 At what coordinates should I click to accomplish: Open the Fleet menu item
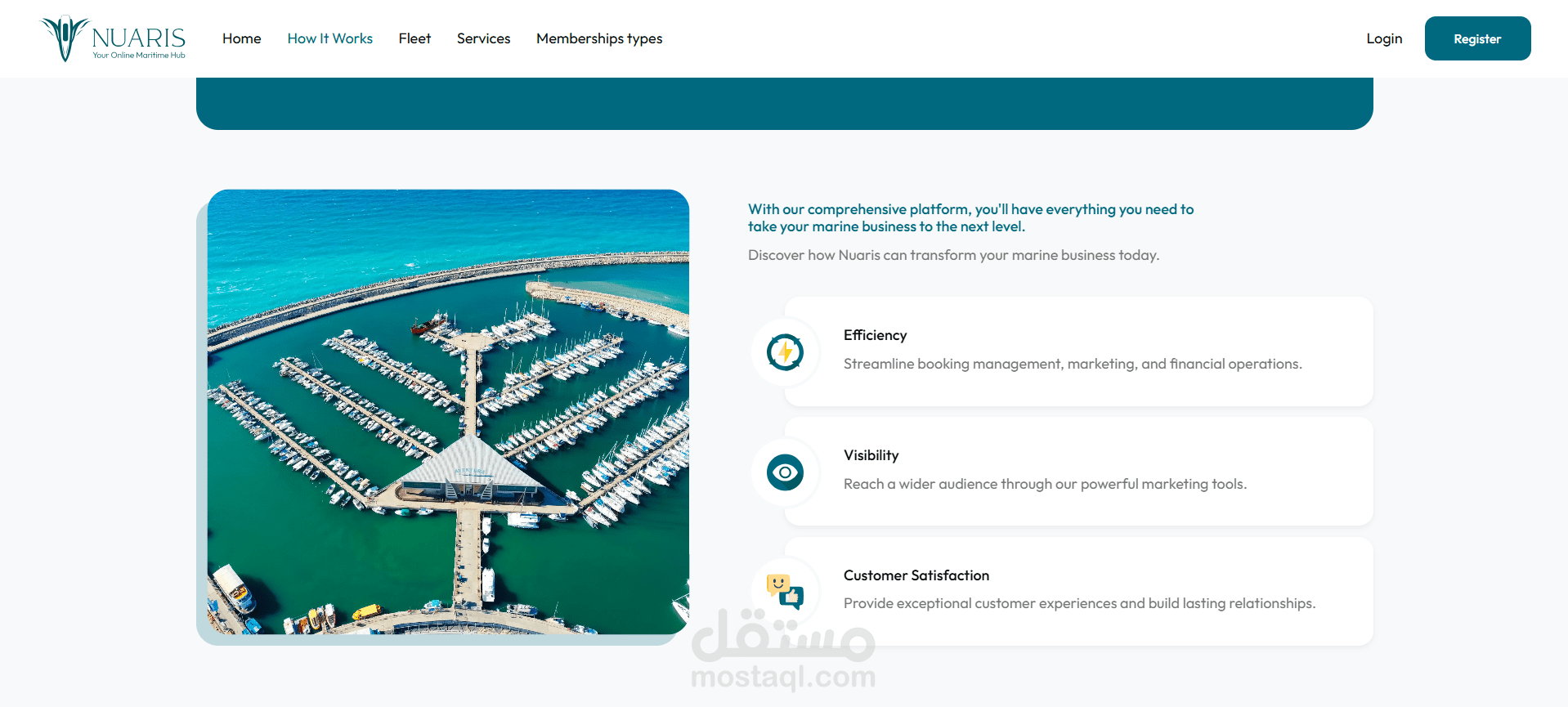[414, 38]
